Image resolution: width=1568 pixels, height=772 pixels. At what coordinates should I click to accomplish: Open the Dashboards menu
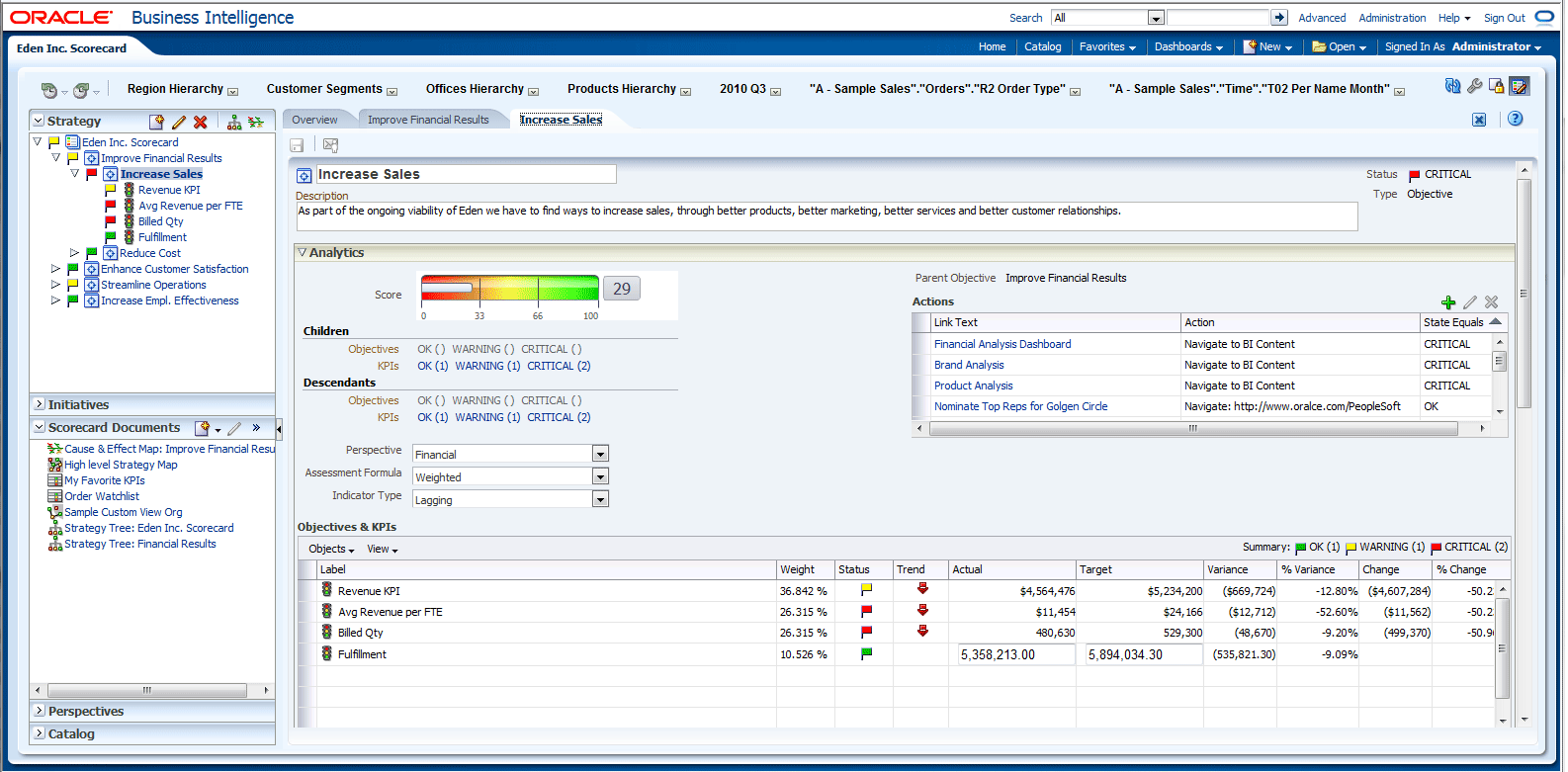[1187, 46]
